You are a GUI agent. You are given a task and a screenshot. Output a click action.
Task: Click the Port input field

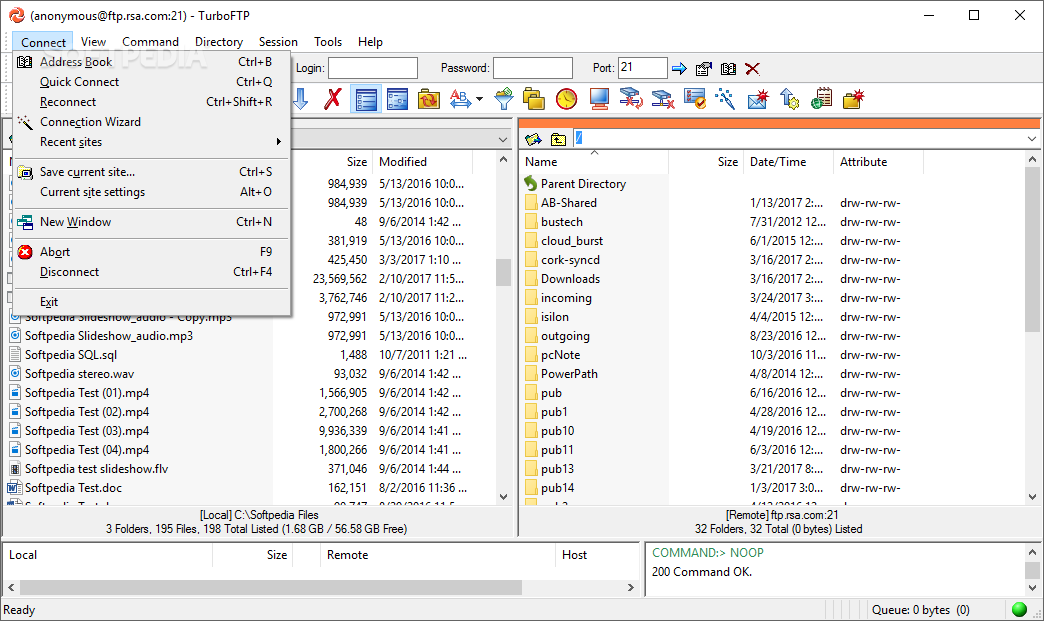643,68
